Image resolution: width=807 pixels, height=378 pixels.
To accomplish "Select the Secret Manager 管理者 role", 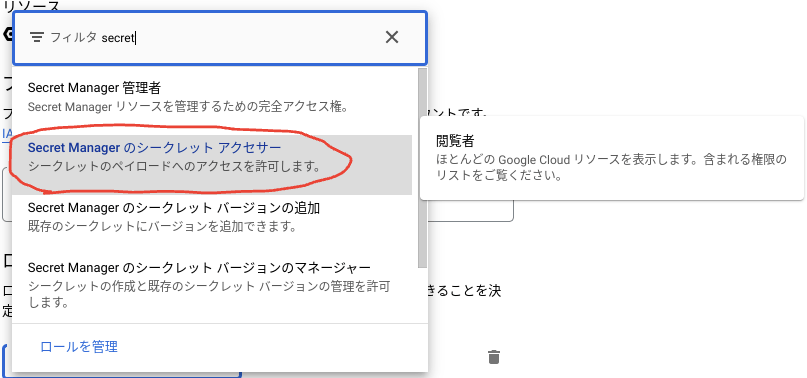I will (x=212, y=97).
